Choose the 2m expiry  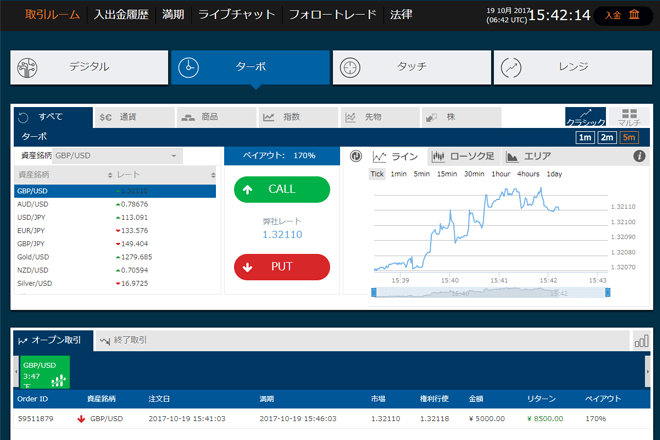tap(607, 137)
